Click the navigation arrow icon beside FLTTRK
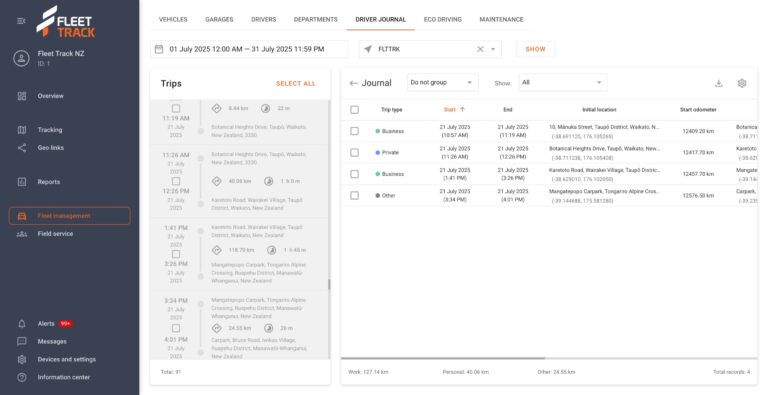The image size is (768, 395). (368, 49)
